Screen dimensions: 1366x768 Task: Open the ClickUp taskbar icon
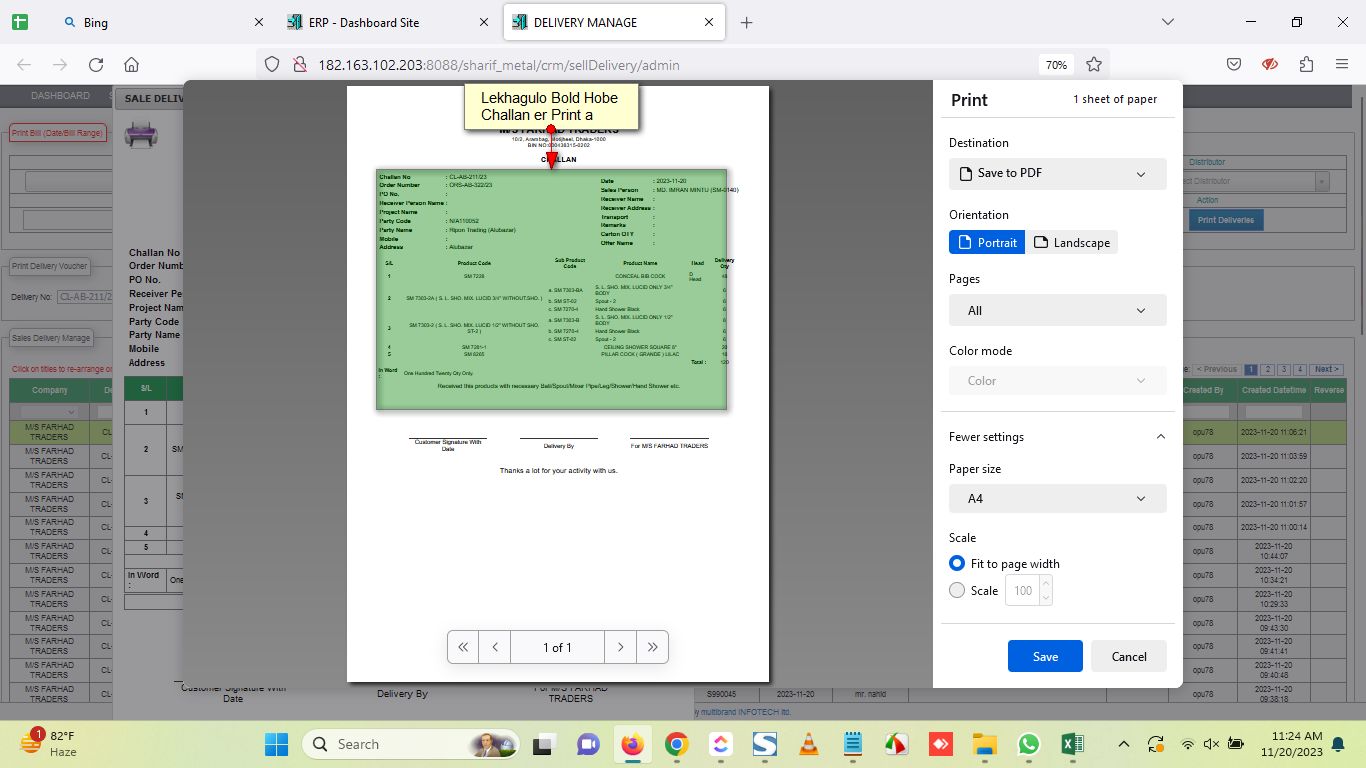click(721, 744)
